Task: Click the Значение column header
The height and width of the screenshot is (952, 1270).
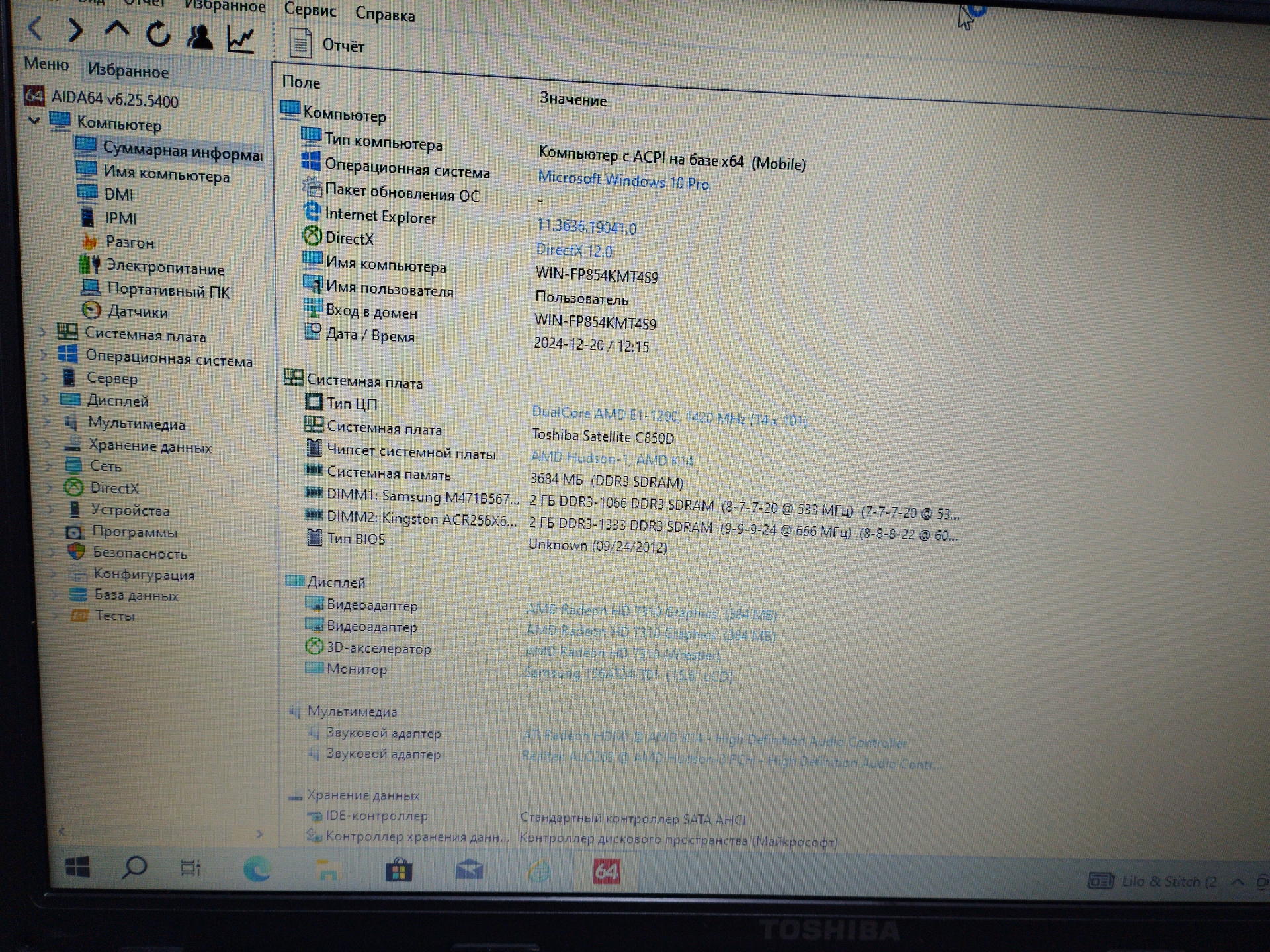Action: pos(573,99)
